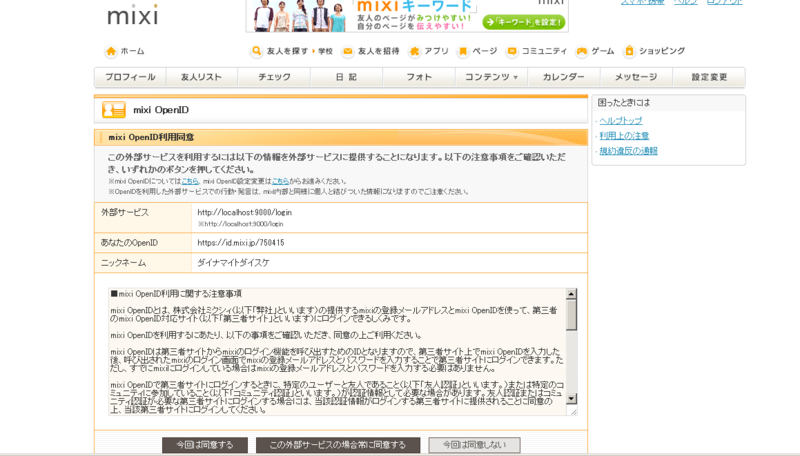The width and height of the screenshot is (800, 456).
Task: Select the 設定変更 tab
Action: (x=709, y=77)
